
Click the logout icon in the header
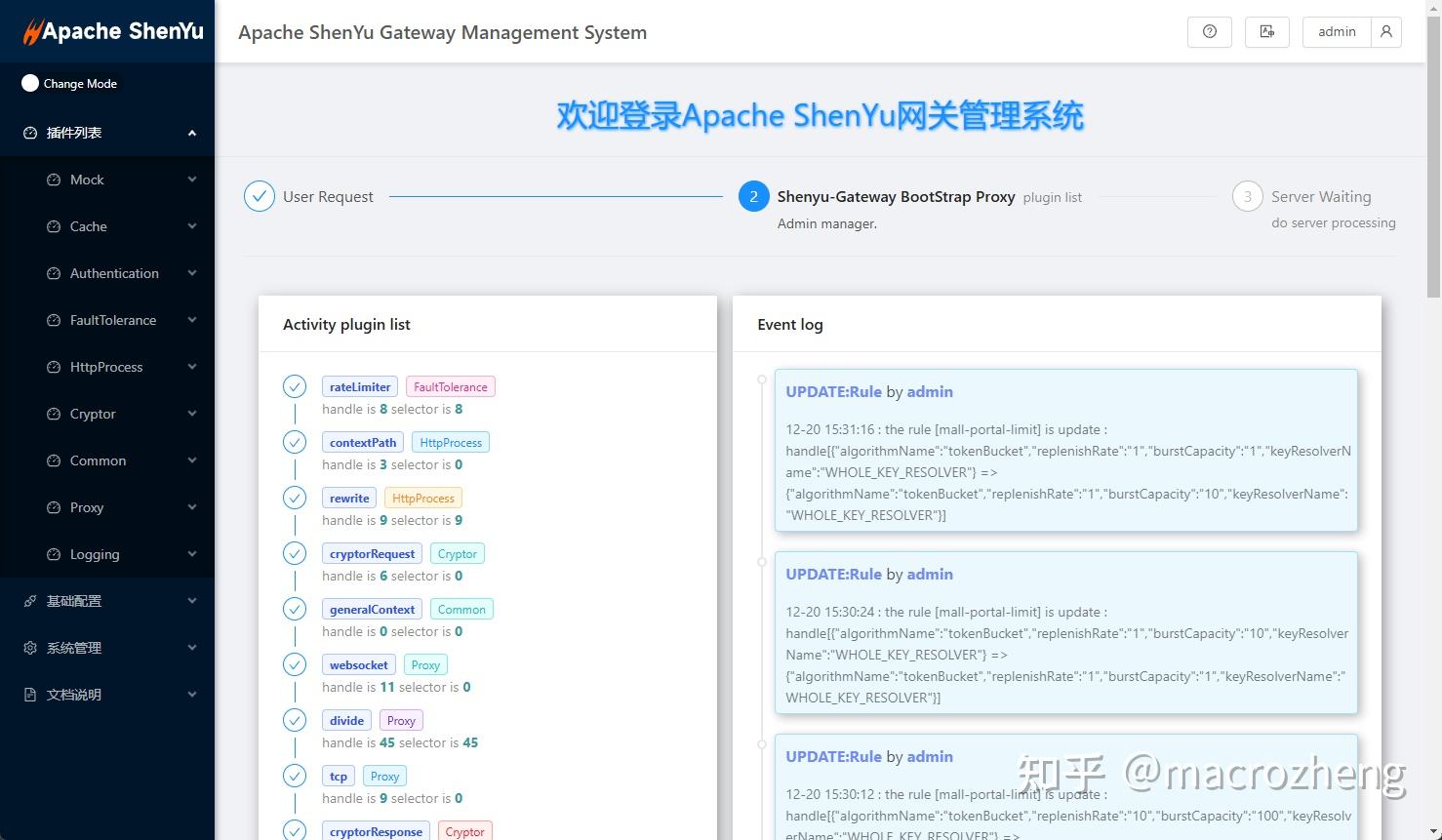(x=1266, y=31)
